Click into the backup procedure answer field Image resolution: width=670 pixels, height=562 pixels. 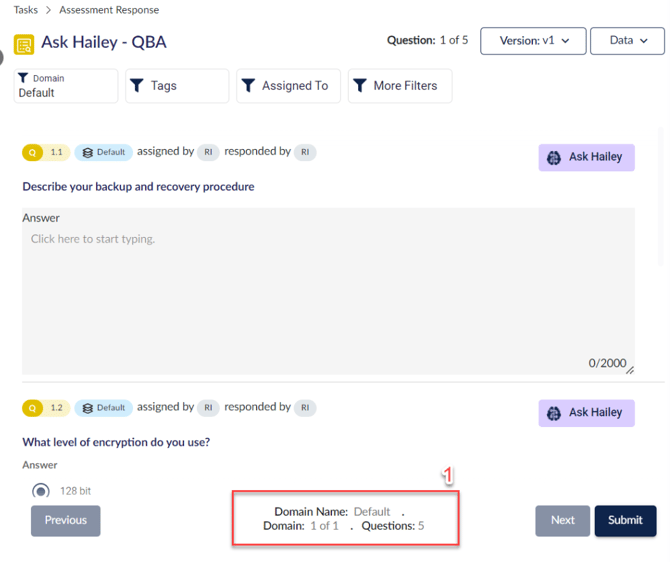click(x=328, y=290)
